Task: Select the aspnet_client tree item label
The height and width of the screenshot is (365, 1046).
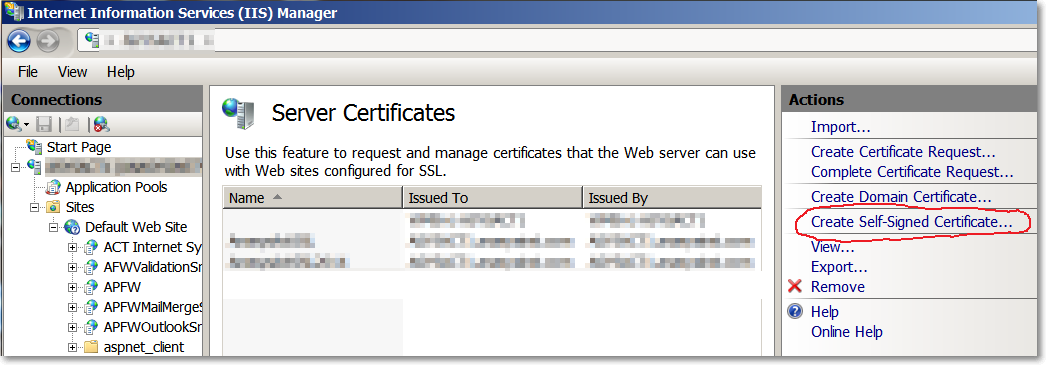Action: [x=143, y=348]
